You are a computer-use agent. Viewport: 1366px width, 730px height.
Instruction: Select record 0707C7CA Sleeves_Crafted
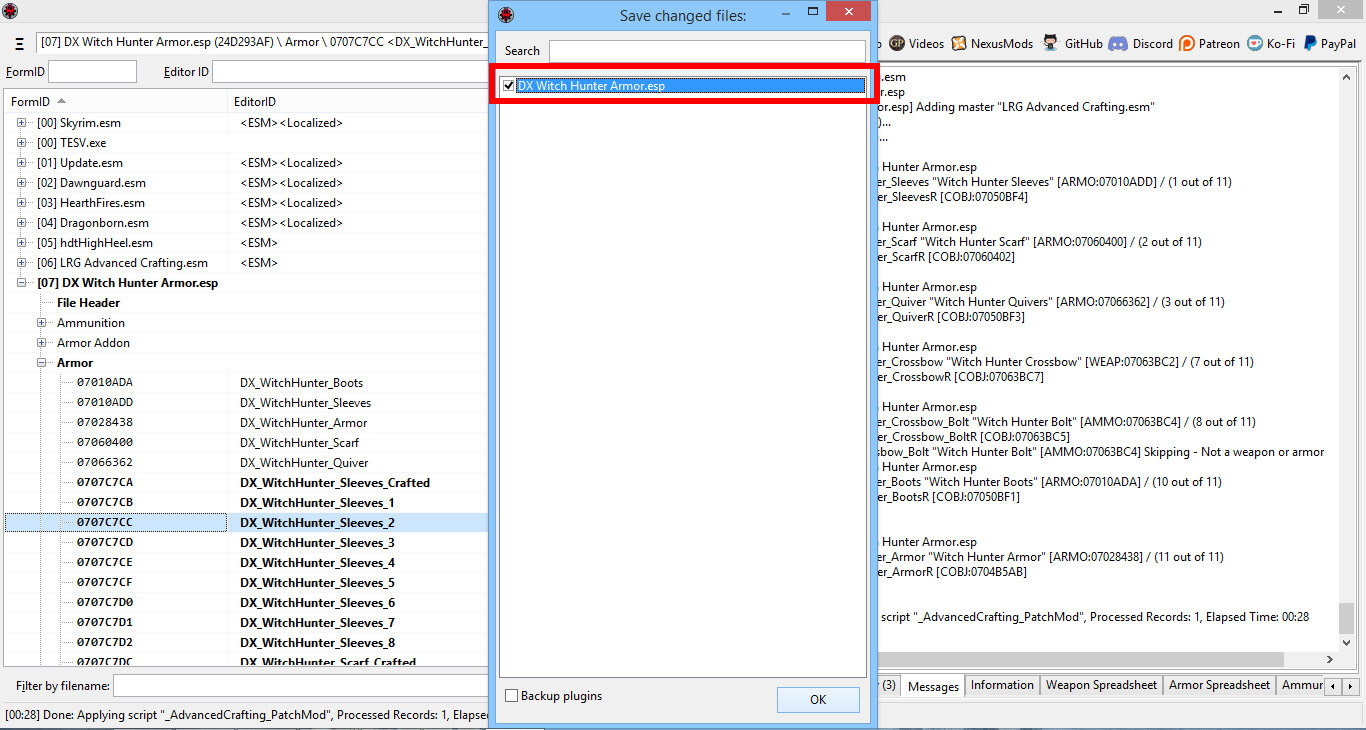pos(246,483)
